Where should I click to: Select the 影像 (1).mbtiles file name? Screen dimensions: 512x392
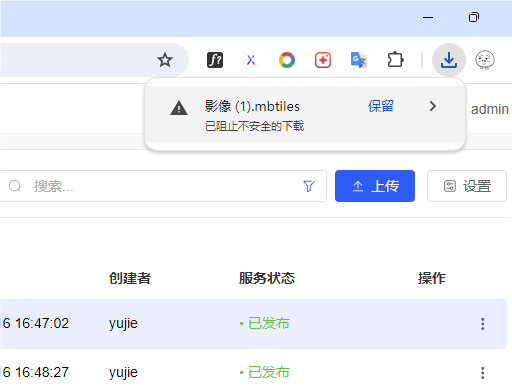click(x=252, y=106)
